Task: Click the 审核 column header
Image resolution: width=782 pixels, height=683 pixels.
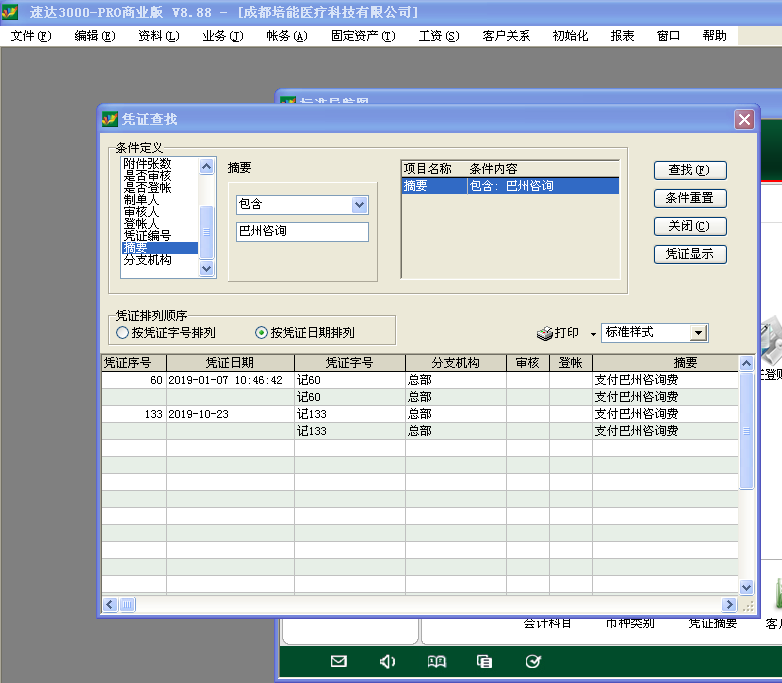Action: click(528, 363)
